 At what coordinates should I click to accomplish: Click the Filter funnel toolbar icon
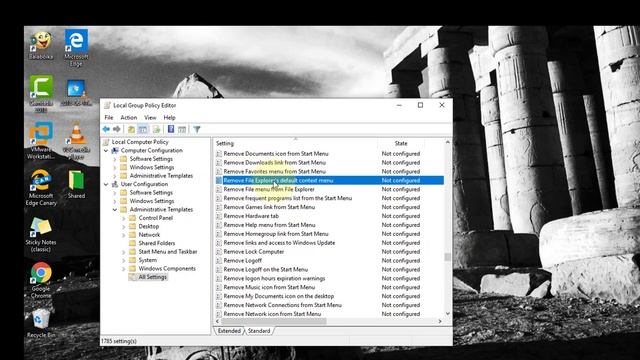[197, 129]
